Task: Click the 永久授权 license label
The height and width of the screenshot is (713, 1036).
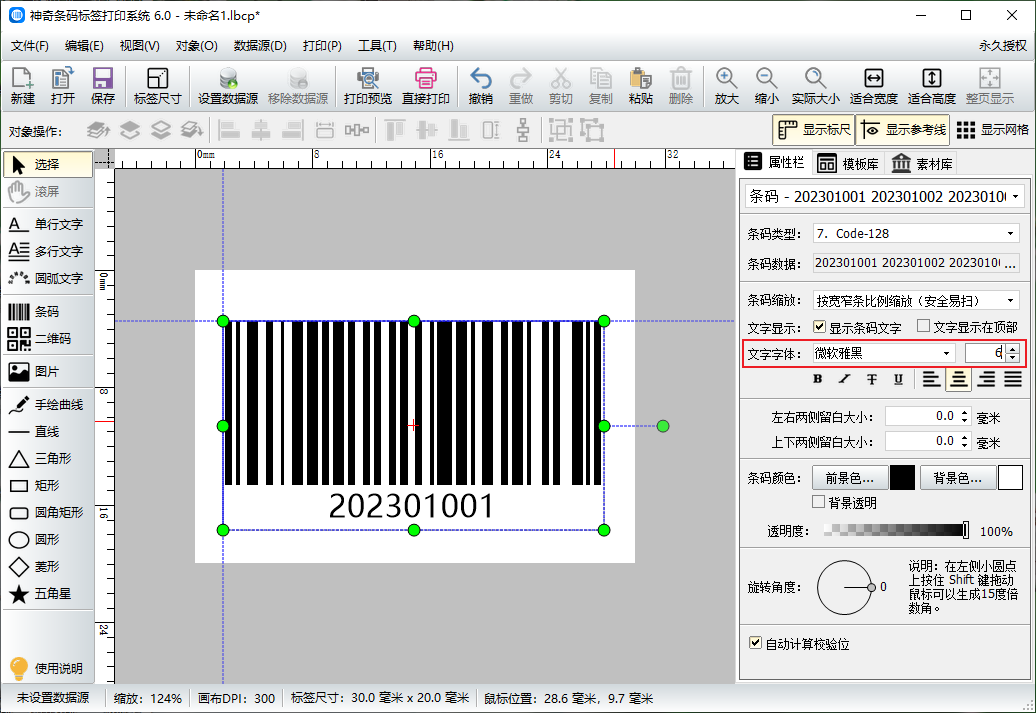Action: (1003, 46)
